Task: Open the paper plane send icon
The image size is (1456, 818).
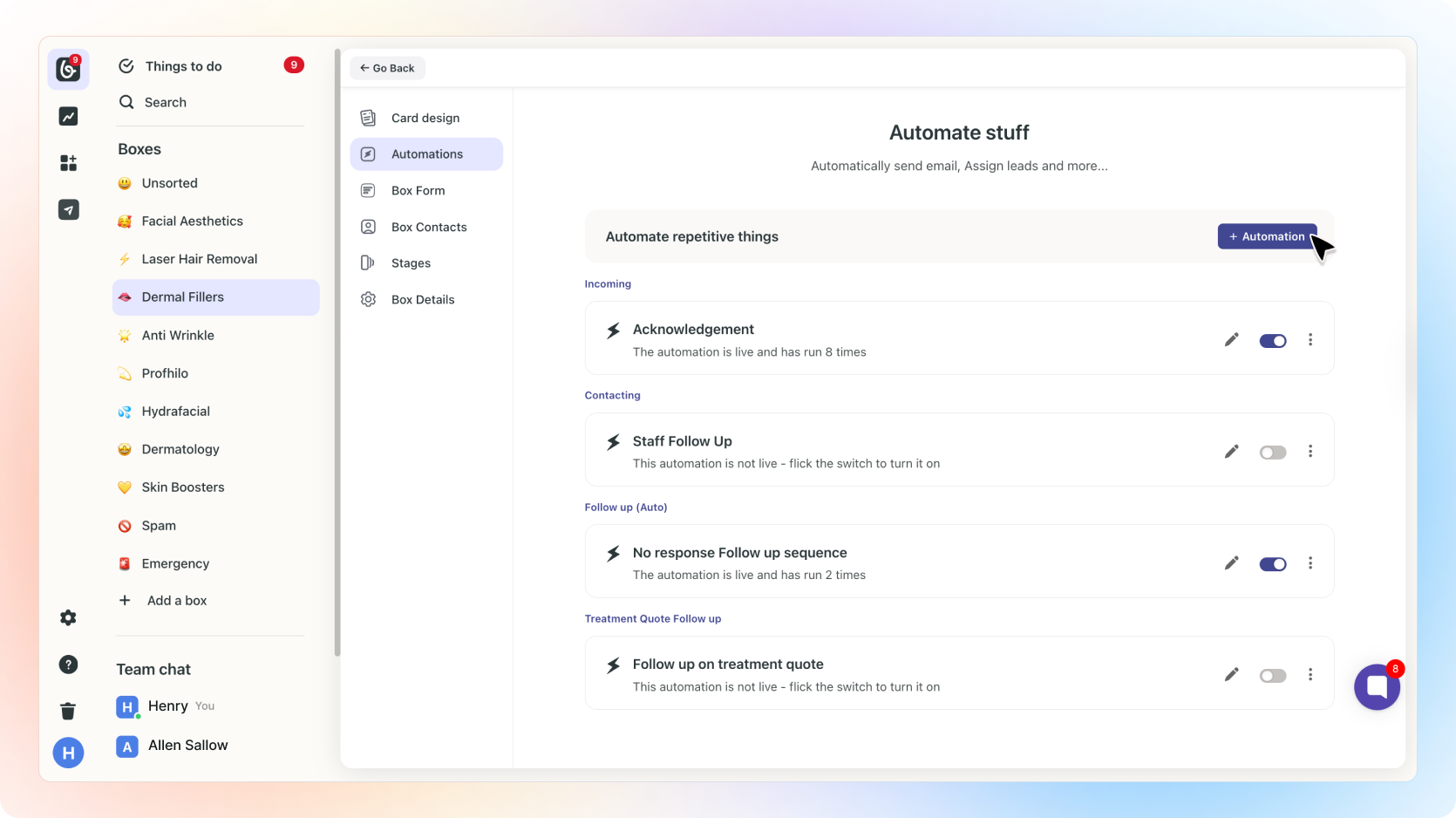Action: [68, 209]
